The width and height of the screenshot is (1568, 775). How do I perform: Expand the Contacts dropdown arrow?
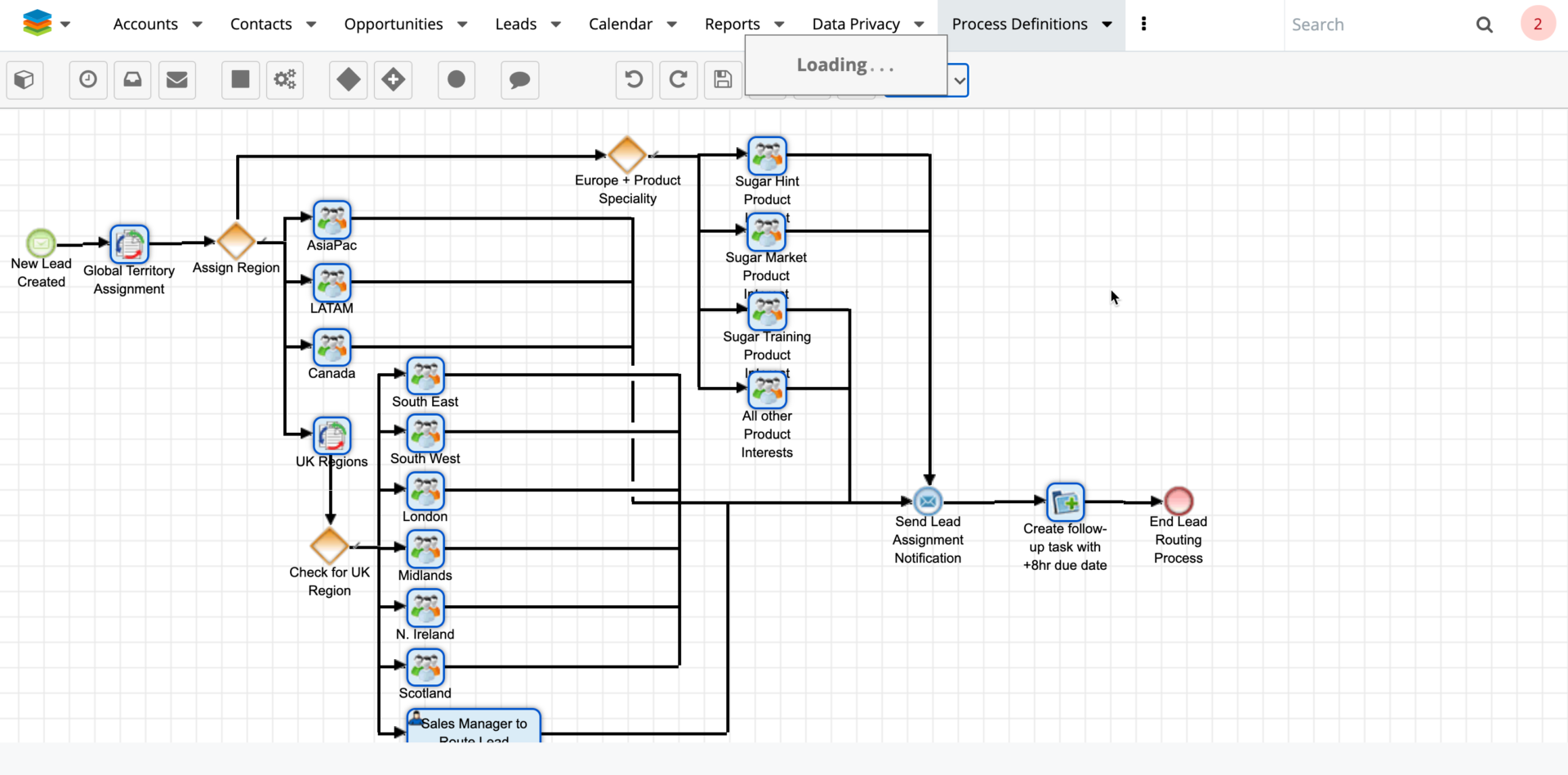click(311, 24)
